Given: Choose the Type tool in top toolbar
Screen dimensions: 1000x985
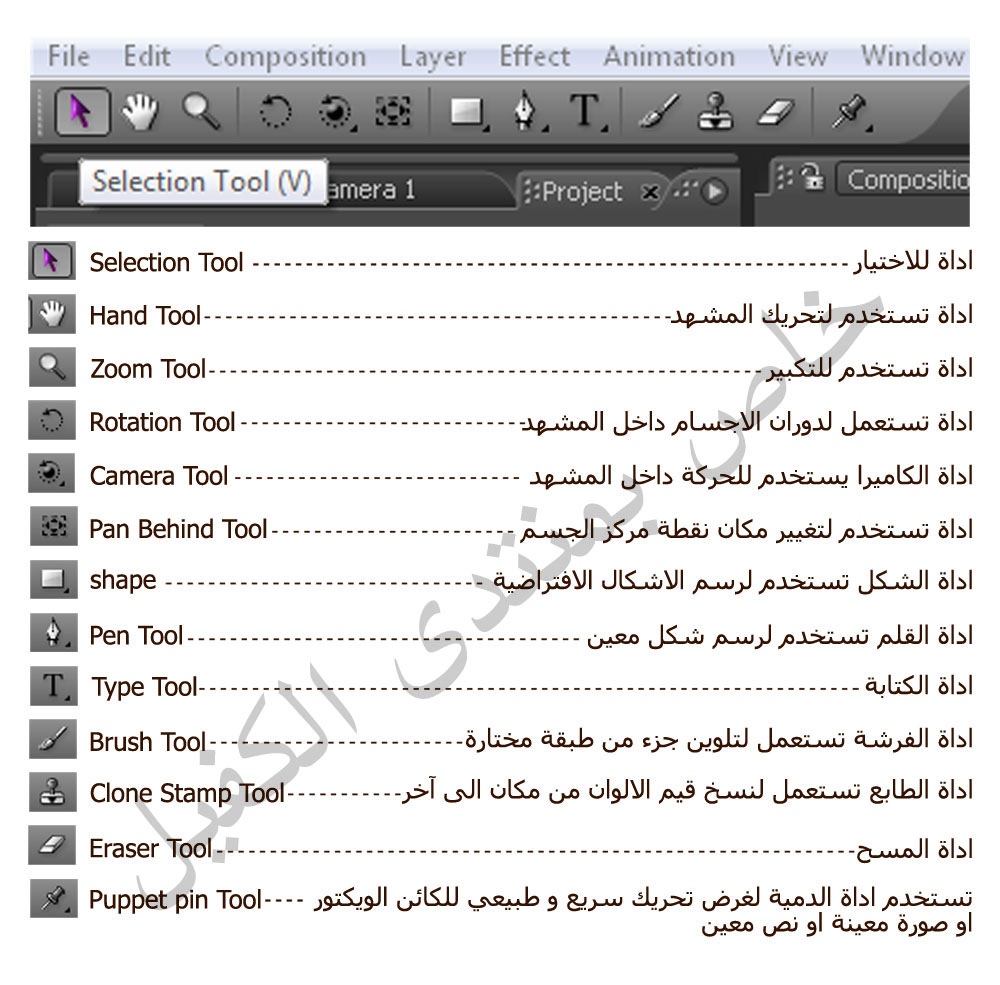Looking at the screenshot, I should click(586, 113).
